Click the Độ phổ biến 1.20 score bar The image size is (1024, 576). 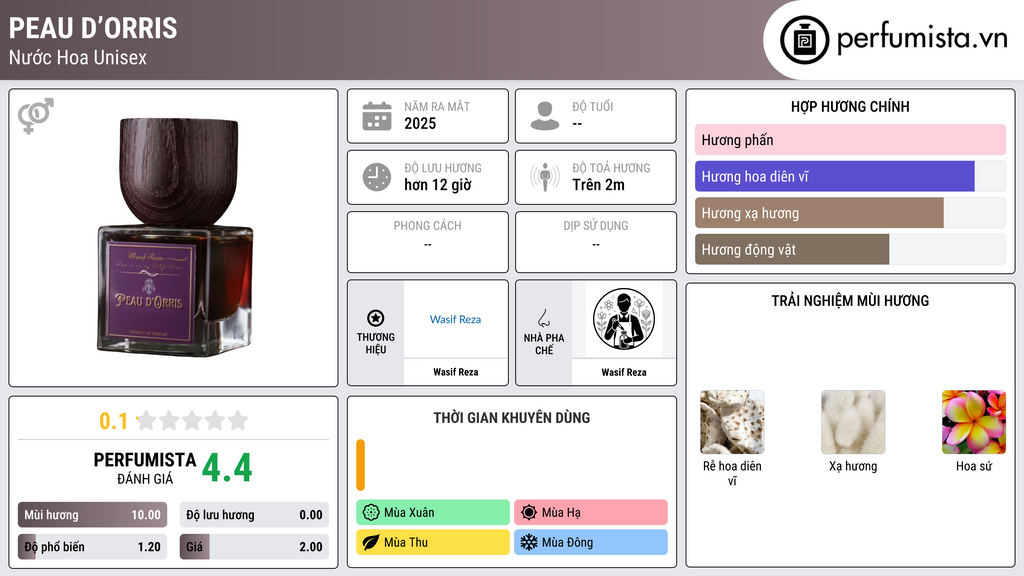92,547
